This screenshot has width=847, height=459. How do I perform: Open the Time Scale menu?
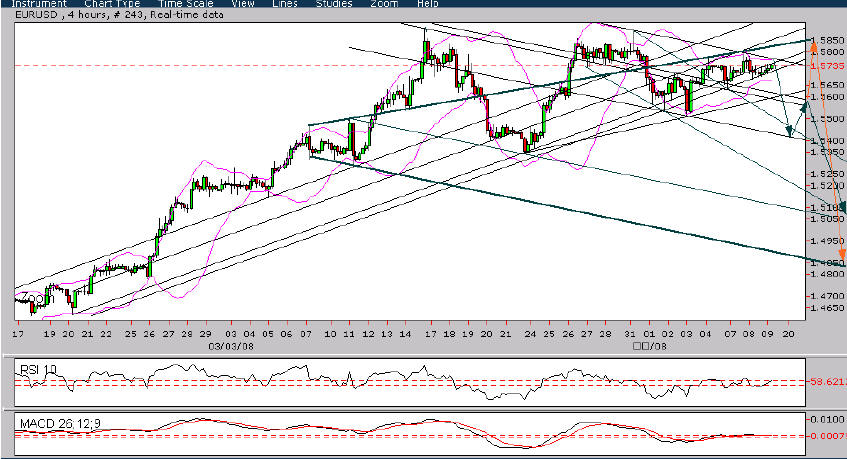click(x=186, y=3)
